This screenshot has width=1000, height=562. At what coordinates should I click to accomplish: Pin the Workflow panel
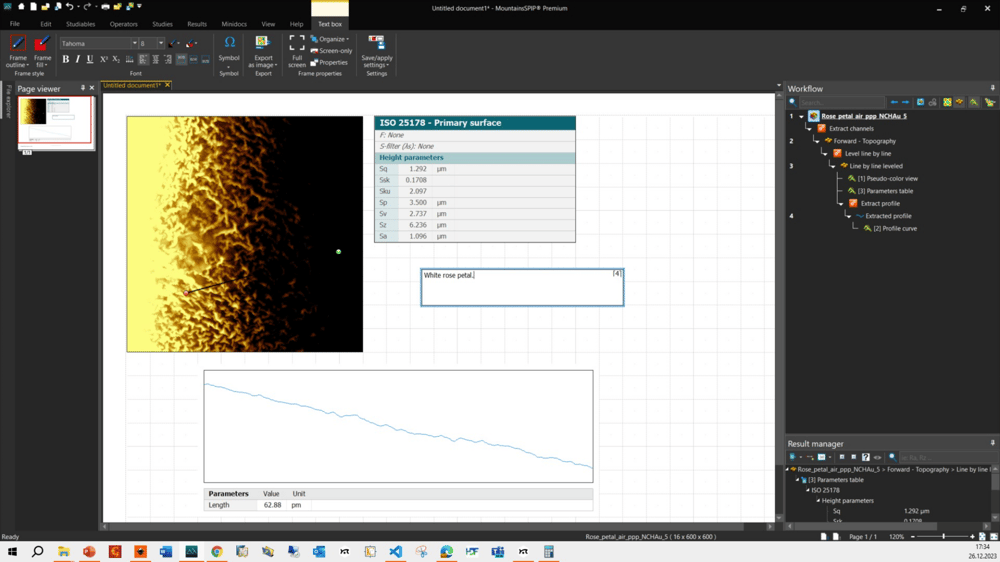[x=992, y=89]
